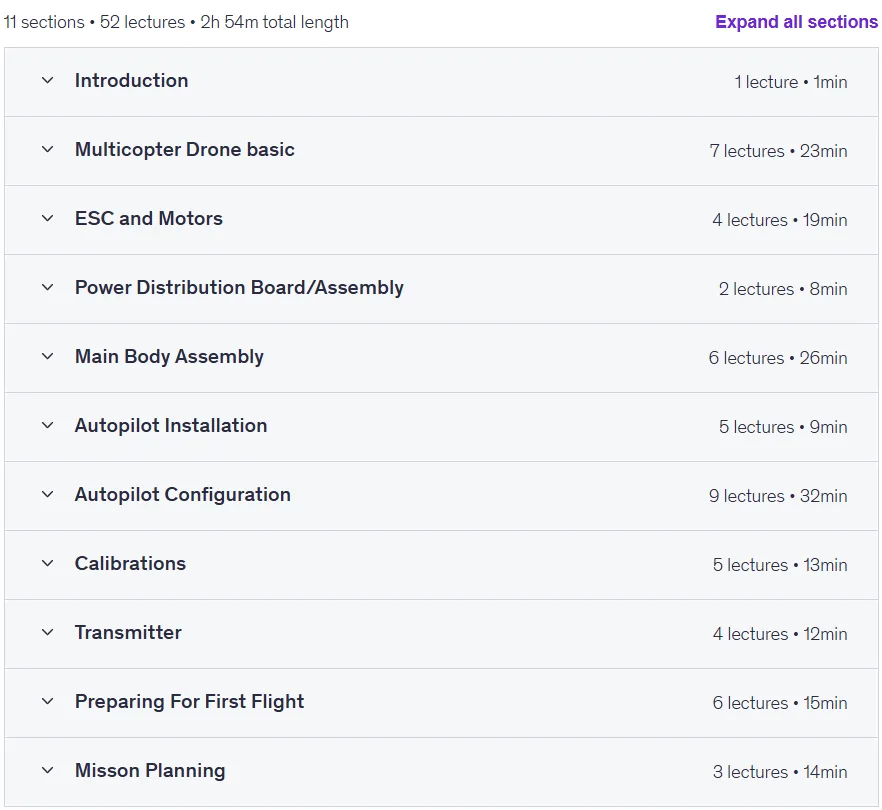The width and height of the screenshot is (882, 810).
Task: Click Main Body Assembly 6 lectures label
Action: pyautogui.click(x=746, y=358)
